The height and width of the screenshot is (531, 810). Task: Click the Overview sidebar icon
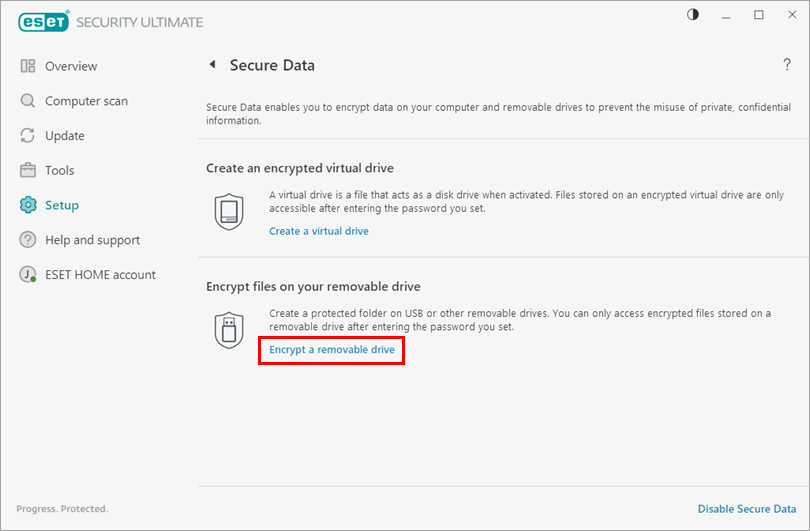(x=28, y=66)
